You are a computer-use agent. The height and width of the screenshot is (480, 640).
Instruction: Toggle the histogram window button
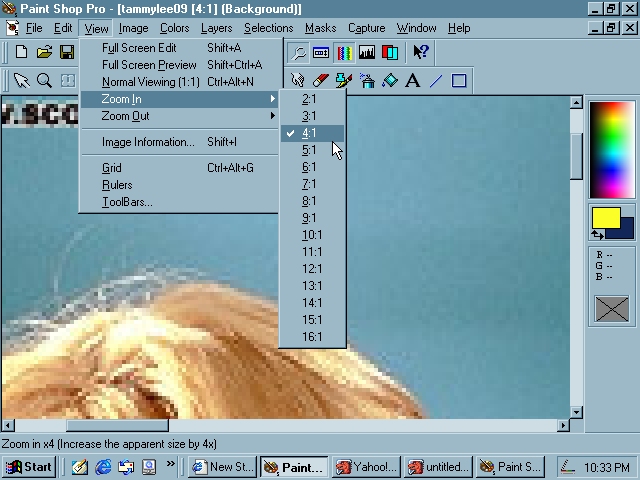[366, 52]
